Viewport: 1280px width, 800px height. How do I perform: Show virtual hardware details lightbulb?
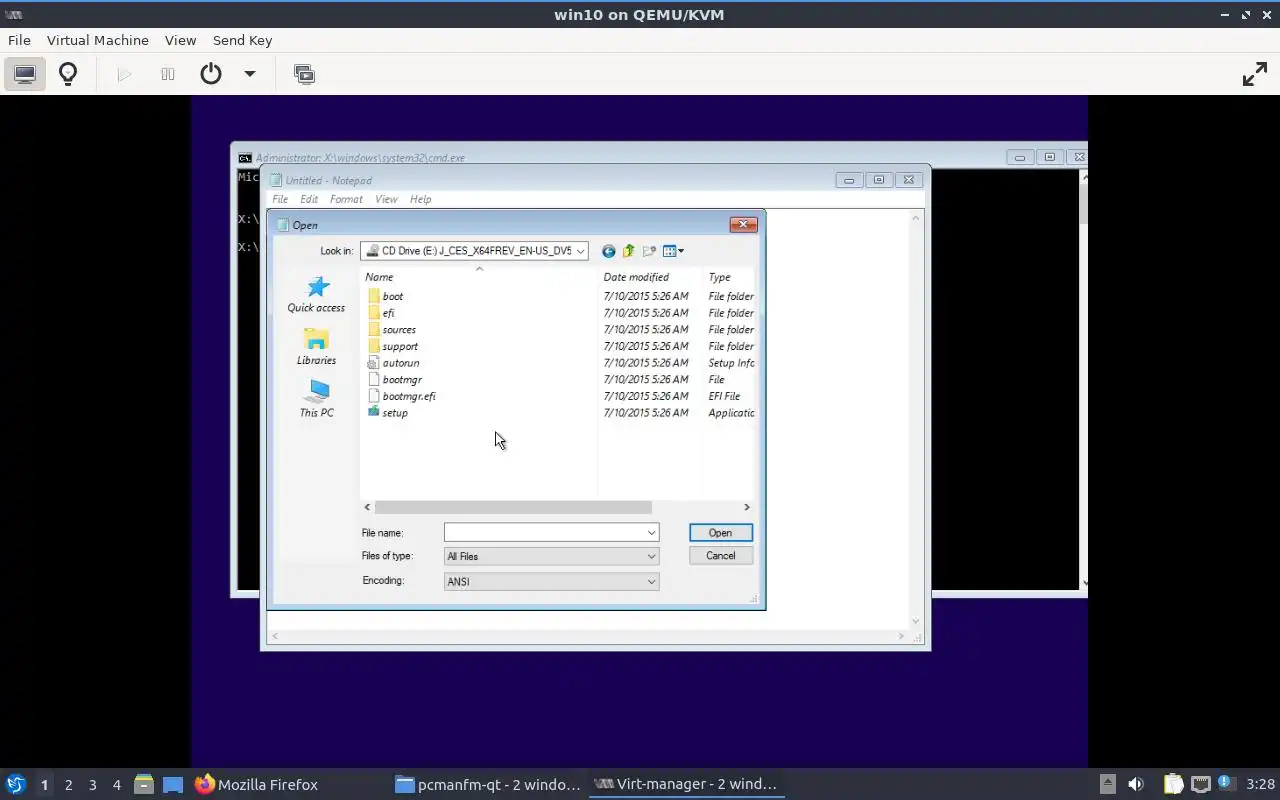68,74
